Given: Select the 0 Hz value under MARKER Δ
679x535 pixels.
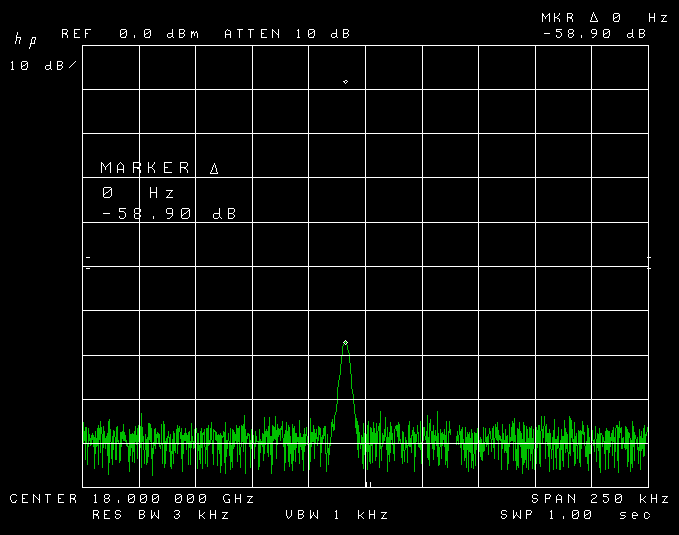Looking at the screenshot, I should click(x=138, y=191).
